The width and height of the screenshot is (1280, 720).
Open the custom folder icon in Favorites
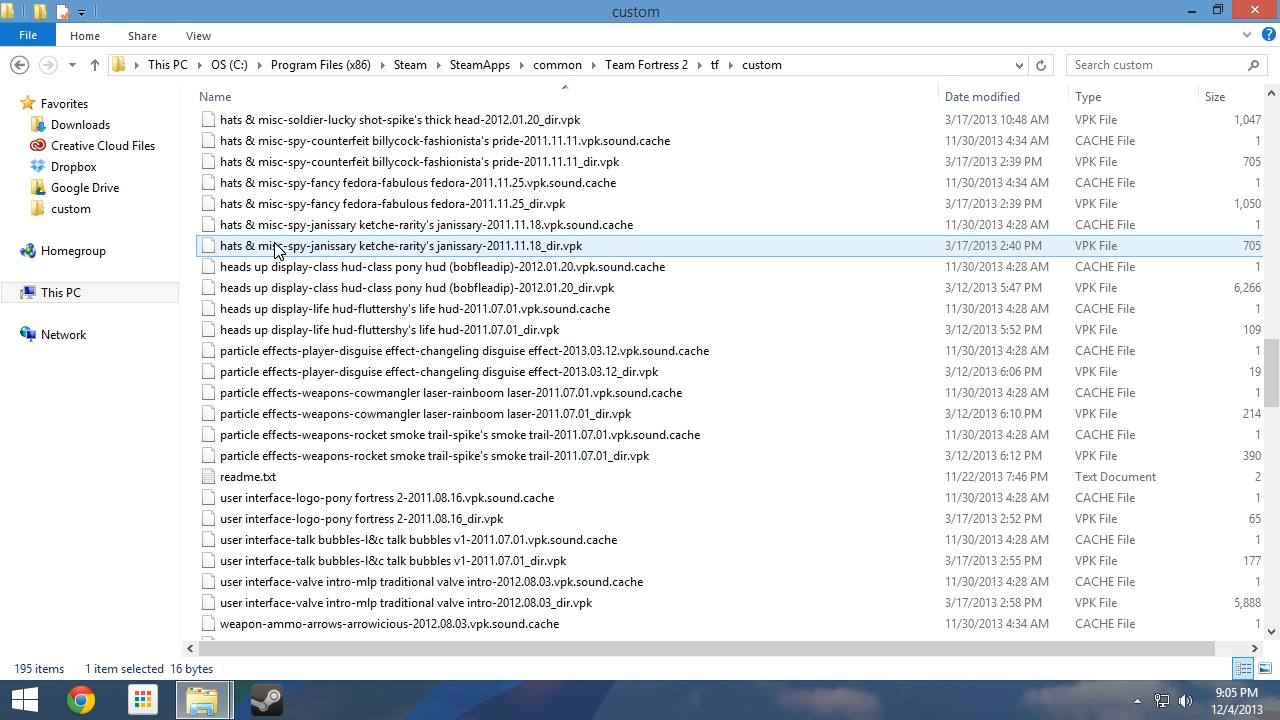[39, 209]
